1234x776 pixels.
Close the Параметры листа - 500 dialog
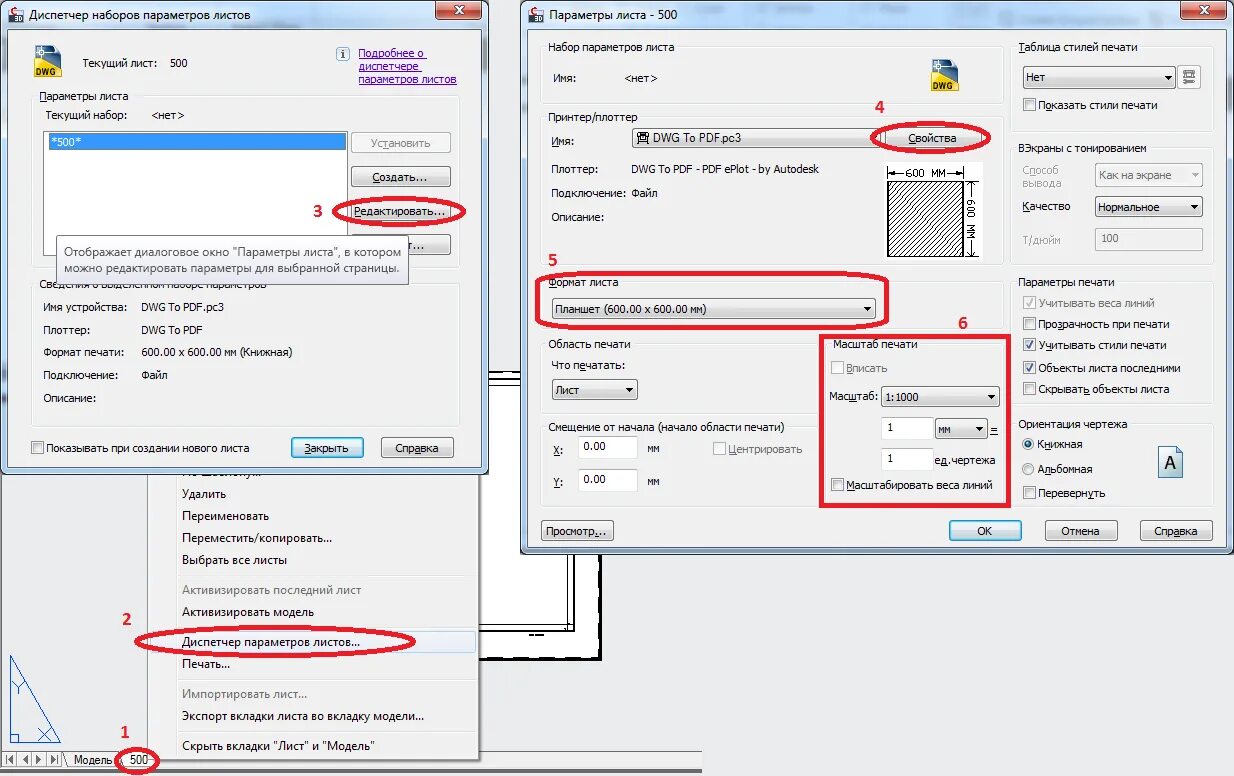[1202, 10]
